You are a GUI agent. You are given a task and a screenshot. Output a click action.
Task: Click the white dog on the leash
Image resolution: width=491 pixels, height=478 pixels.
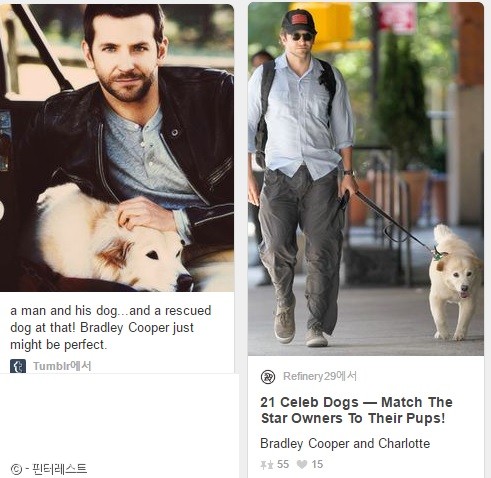coord(456,282)
